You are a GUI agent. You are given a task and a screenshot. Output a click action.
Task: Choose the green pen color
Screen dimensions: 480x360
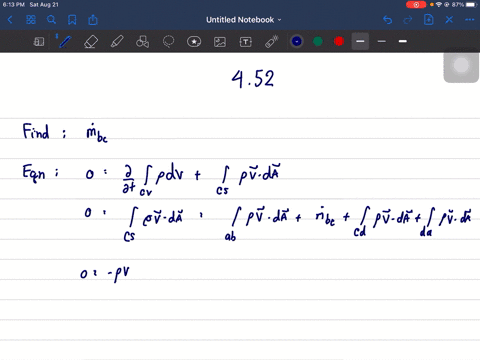(318, 41)
